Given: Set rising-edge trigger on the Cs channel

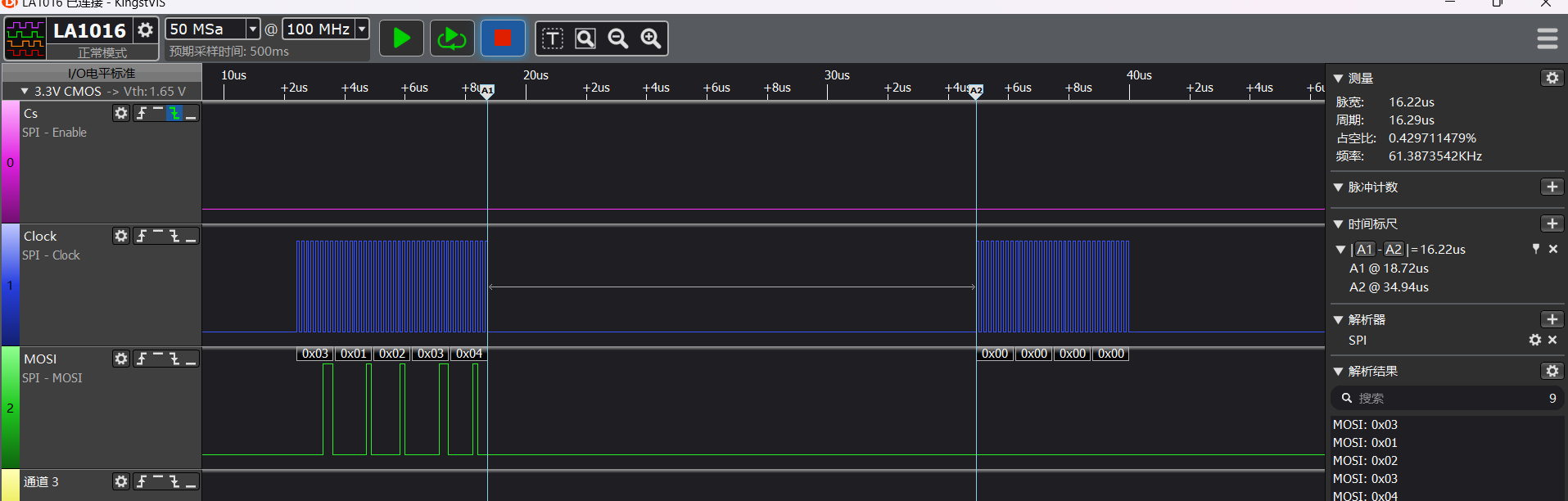Looking at the screenshot, I should click(142, 113).
